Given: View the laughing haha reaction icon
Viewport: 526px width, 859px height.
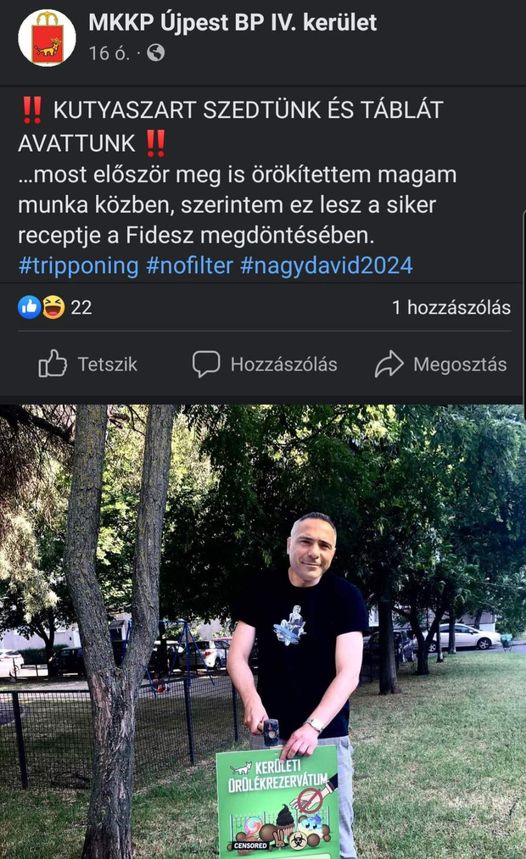Looking at the screenshot, I should tap(53, 307).
